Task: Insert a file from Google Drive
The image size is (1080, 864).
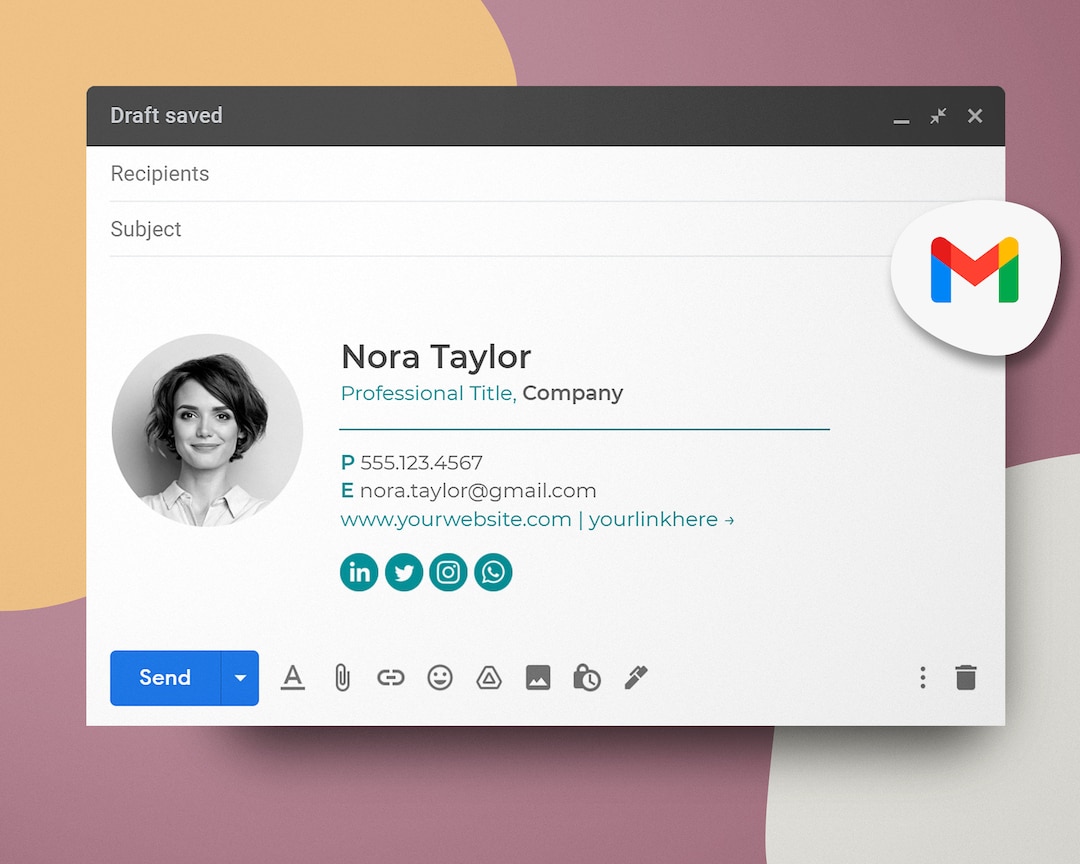Action: pos(488,677)
